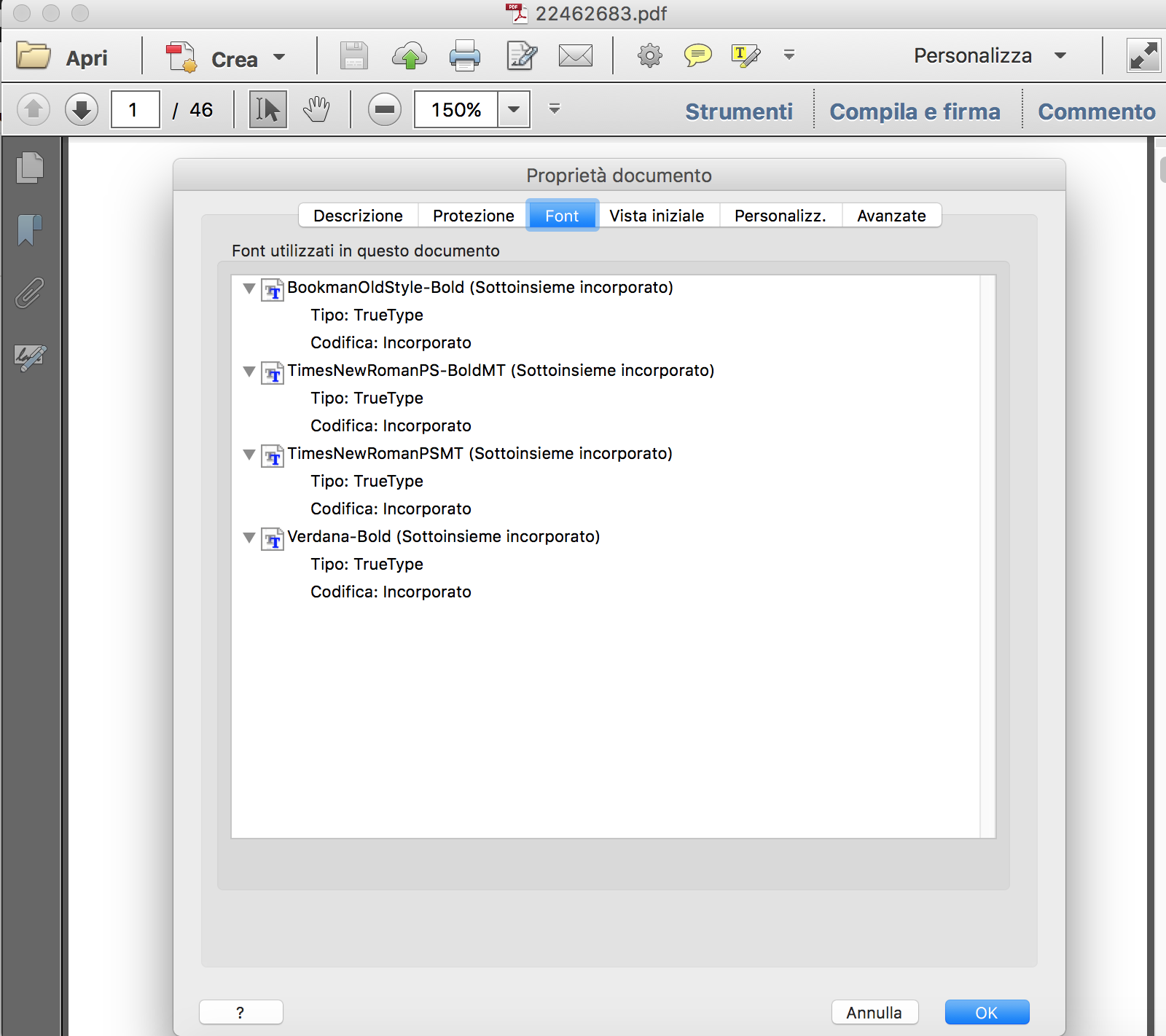
Task: Click the PDF file icon in title bar
Action: click(x=517, y=13)
